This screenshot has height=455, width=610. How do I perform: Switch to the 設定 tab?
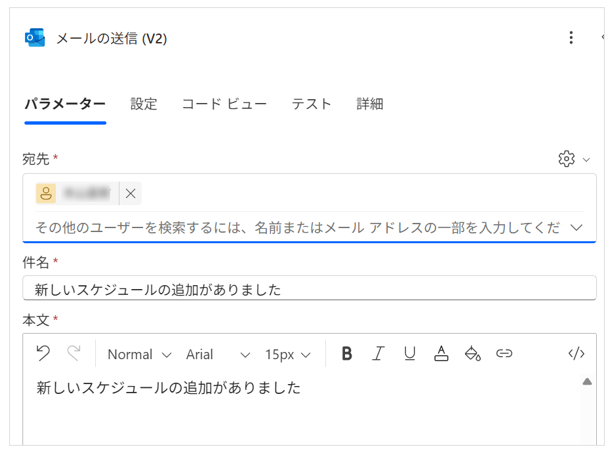click(144, 104)
